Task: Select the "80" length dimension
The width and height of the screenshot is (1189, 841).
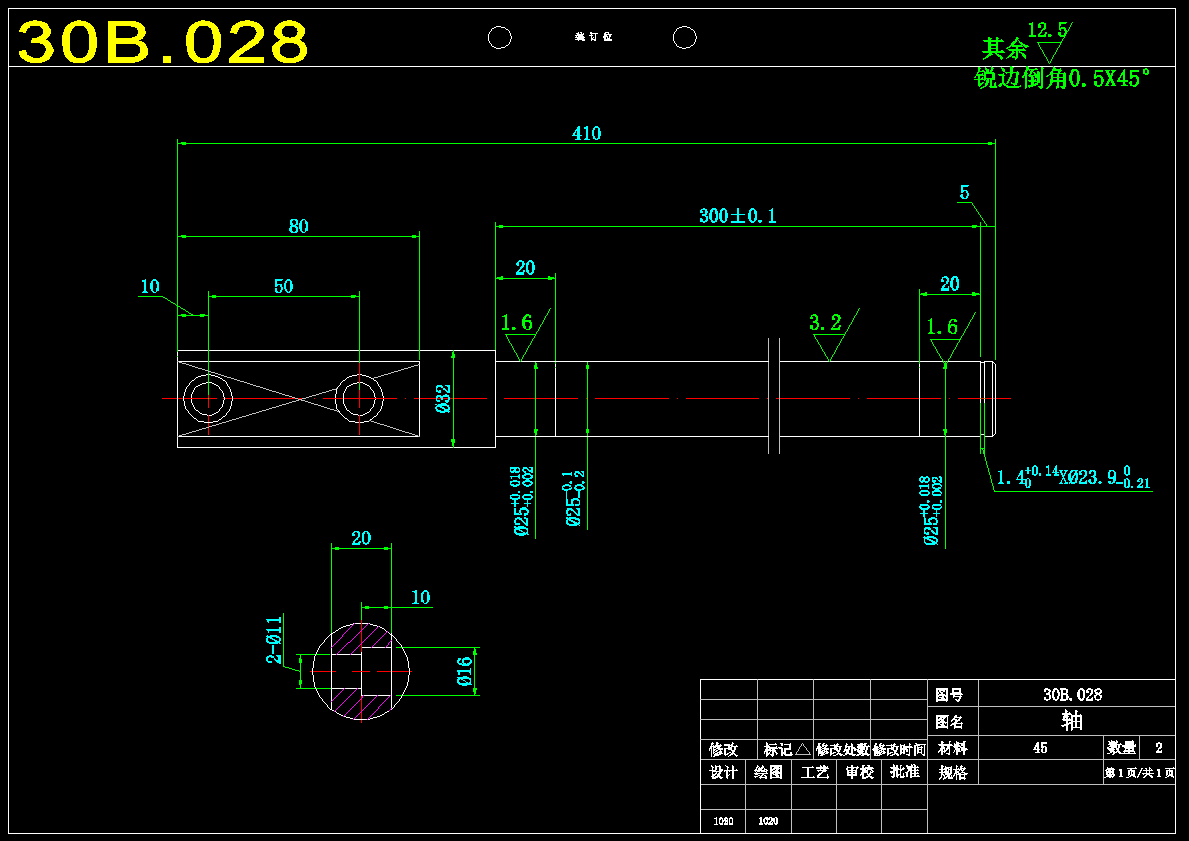Action: 299,226
